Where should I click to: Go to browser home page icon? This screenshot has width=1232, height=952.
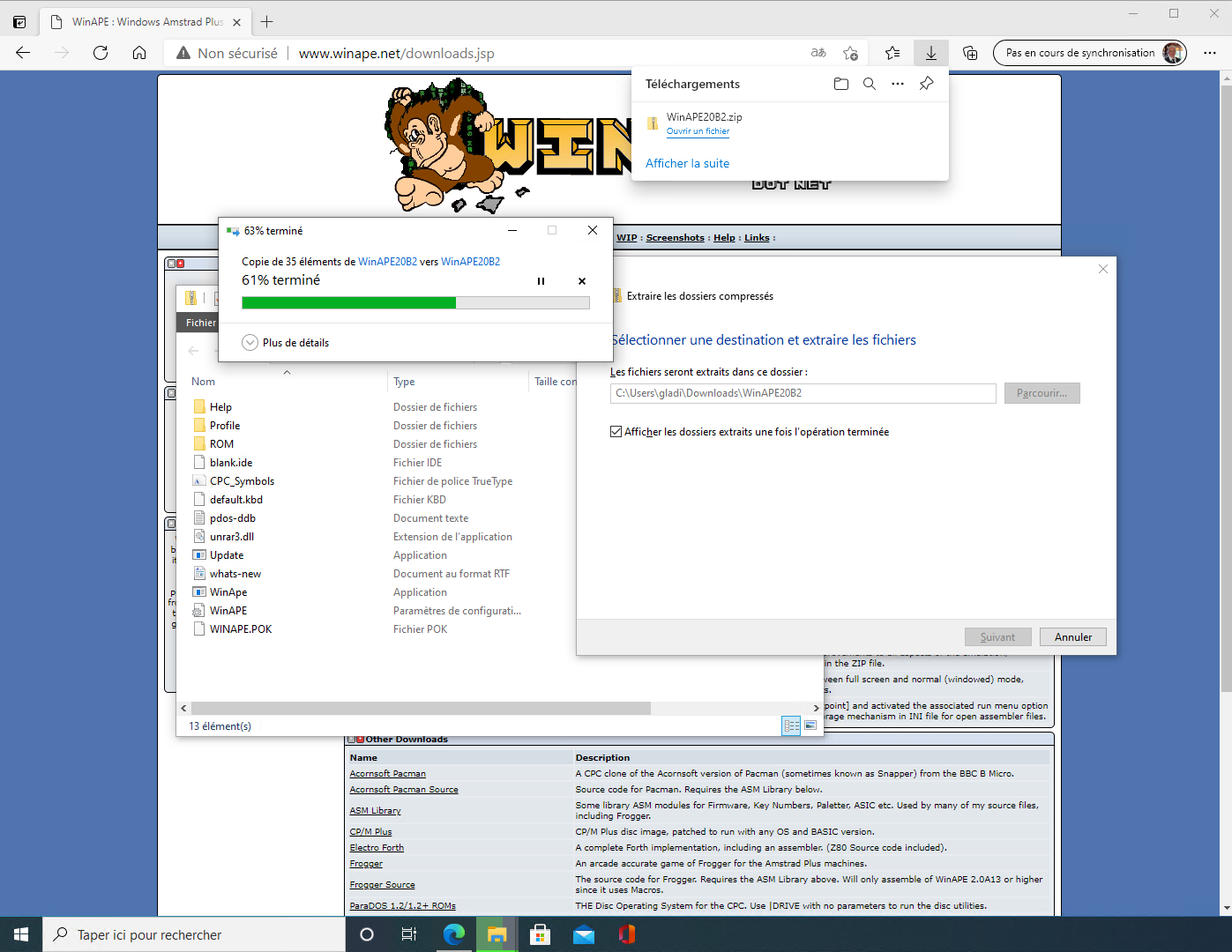(x=139, y=53)
